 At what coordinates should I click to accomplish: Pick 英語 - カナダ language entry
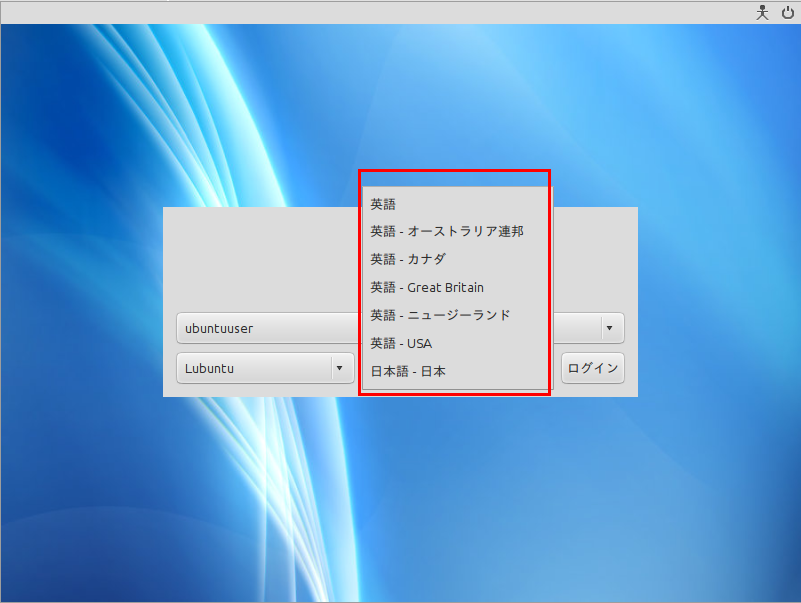click(x=456, y=260)
